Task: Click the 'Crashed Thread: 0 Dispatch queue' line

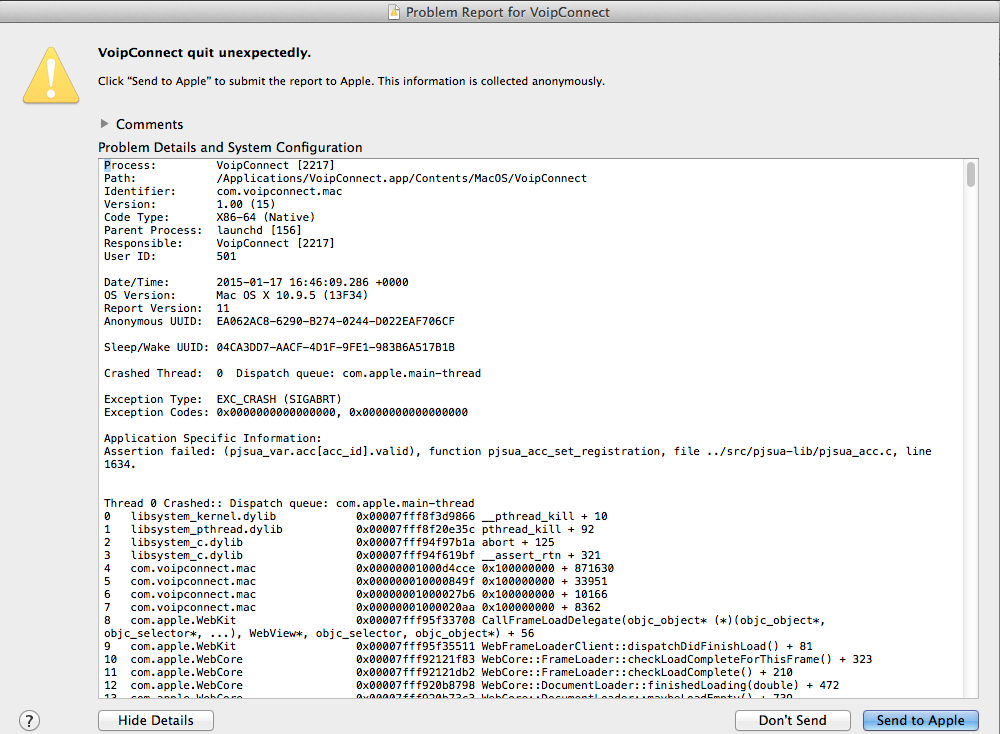Action: [292, 373]
